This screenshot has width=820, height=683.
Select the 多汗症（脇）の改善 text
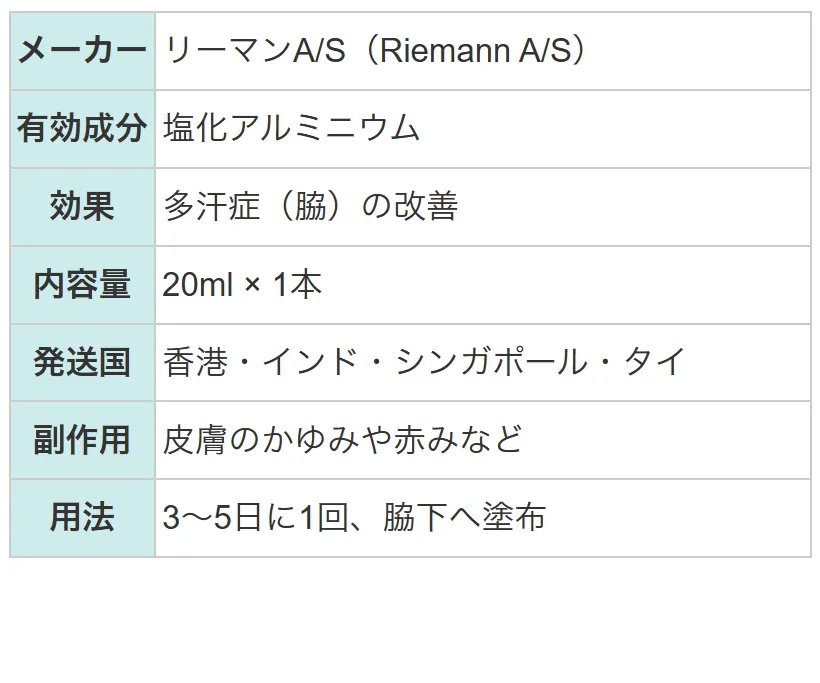click(x=311, y=206)
